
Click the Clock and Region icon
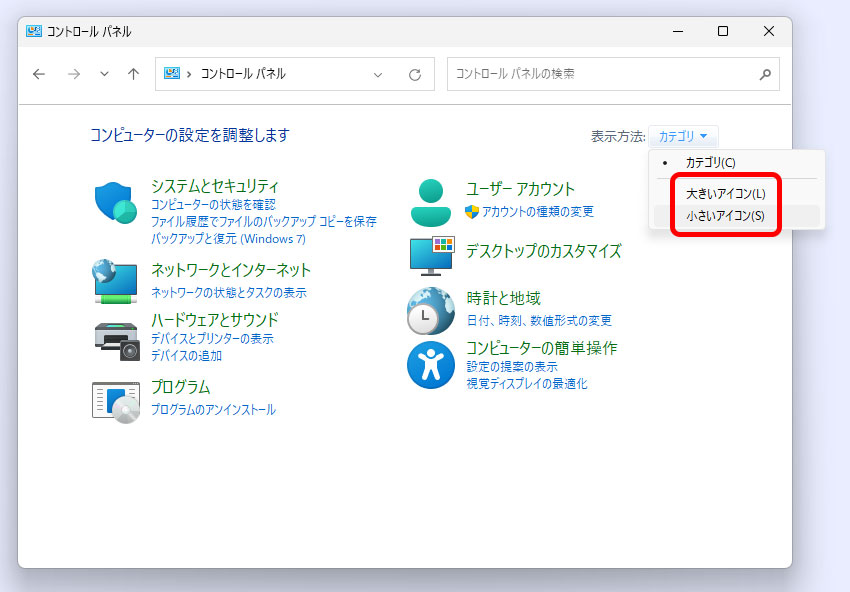pyautogui.click(x=431, y=310)
